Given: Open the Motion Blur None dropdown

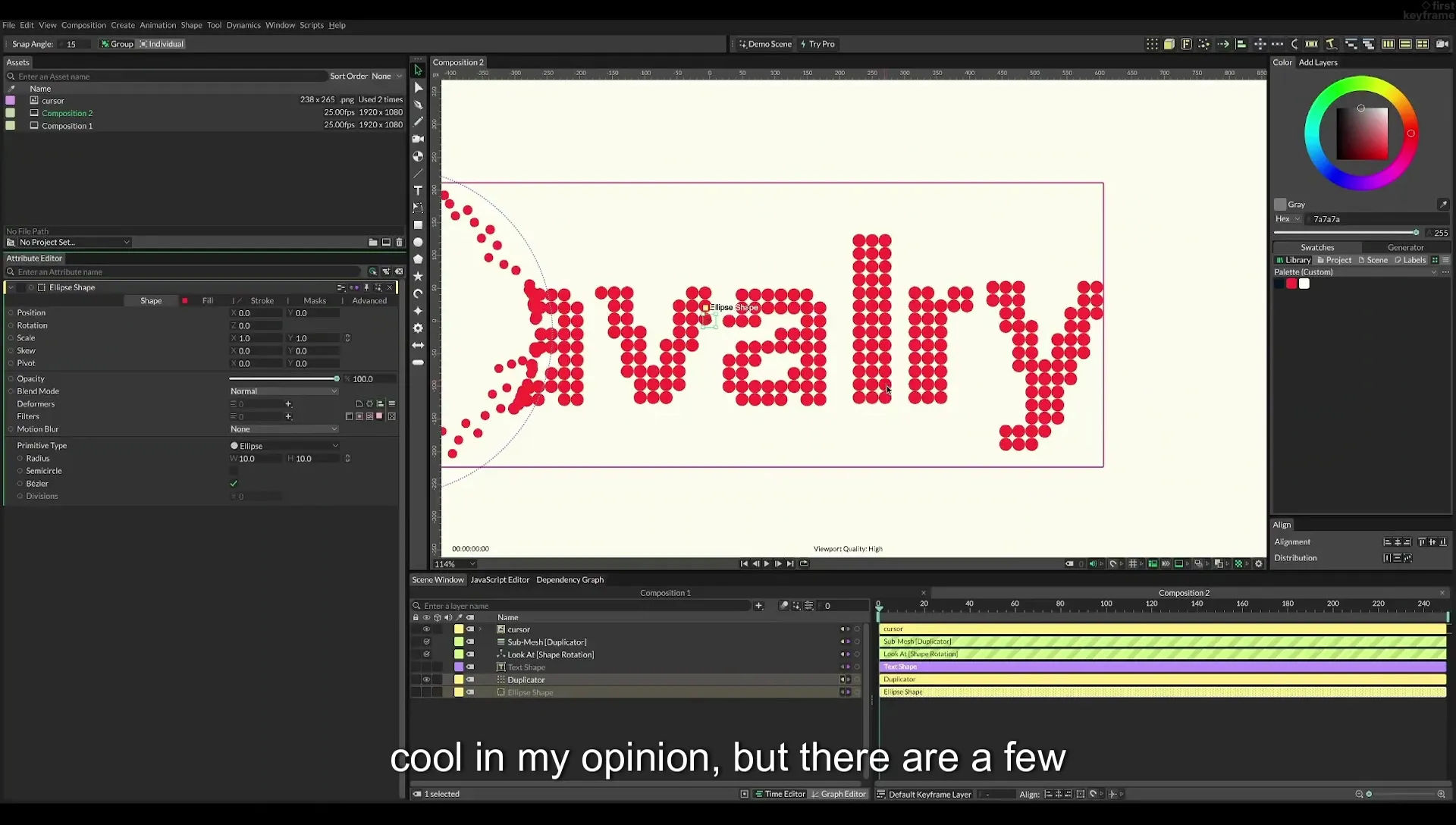Looking at the screenshot, I should 284,429.
